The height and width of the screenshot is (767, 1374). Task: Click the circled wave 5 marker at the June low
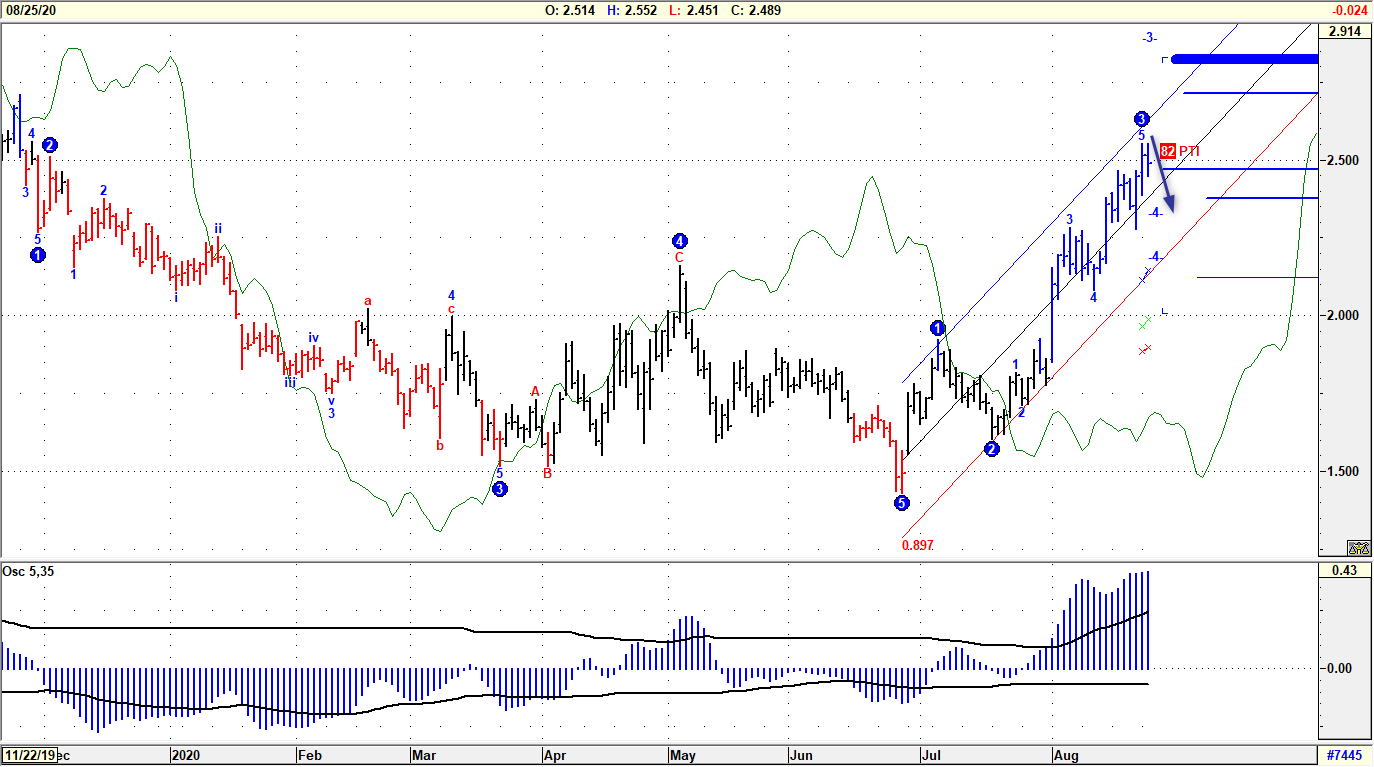coord(901,503)
